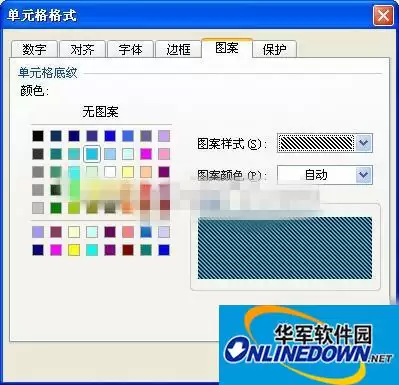Go to the 边框 tab
399x385 pixels.
pyautogui.click(x=178, y=49)
